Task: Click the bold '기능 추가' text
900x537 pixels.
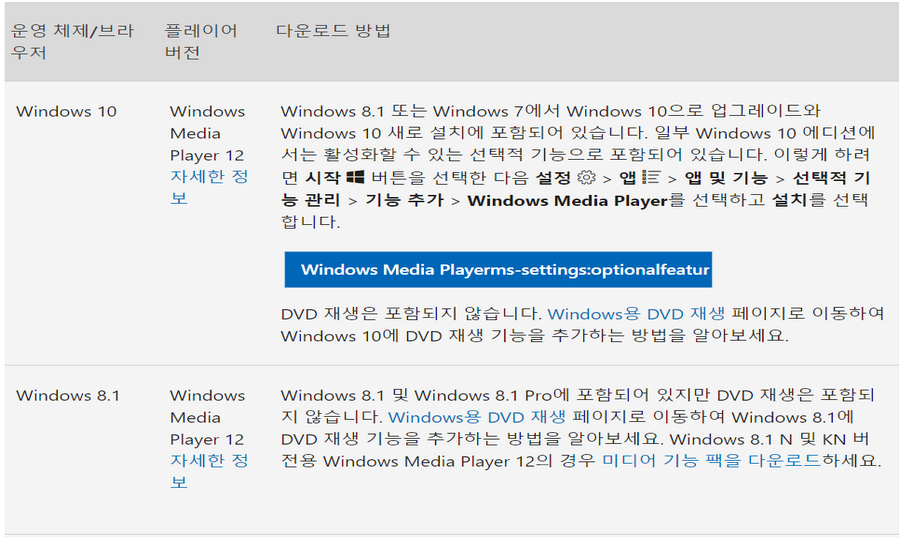Action: [x=405, y=200]
